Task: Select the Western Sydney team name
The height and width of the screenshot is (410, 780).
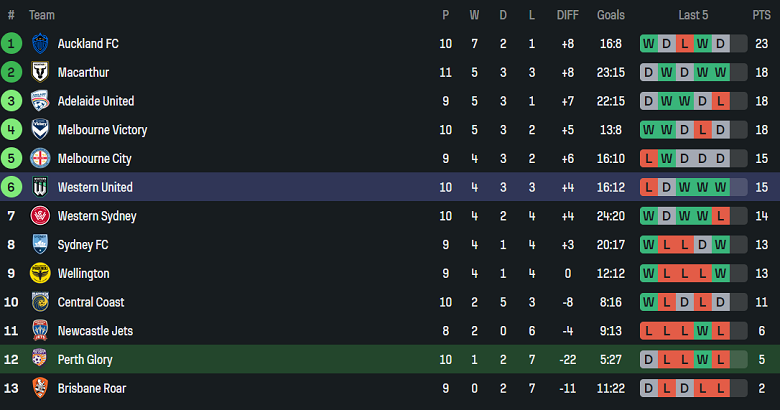Action: (97, 216)
